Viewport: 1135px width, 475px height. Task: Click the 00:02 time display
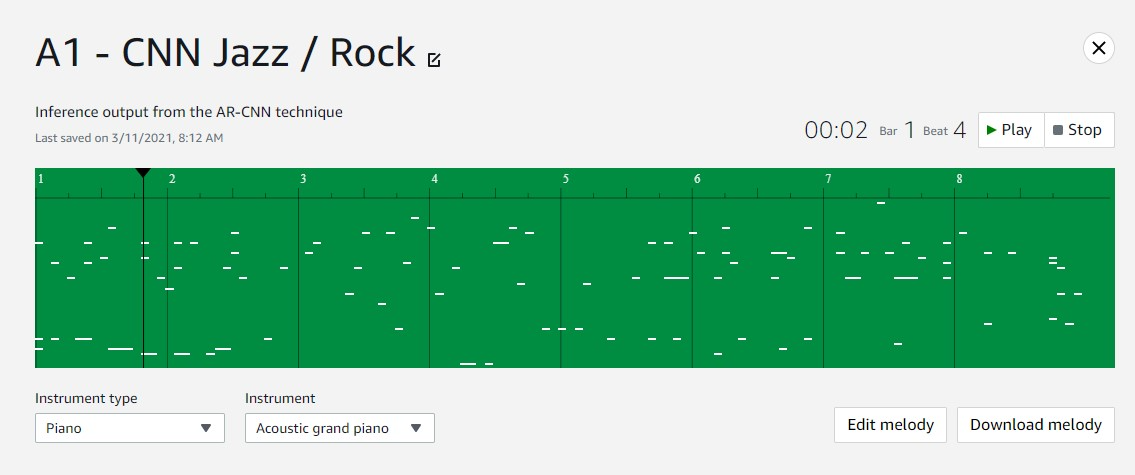tap(836, 130)
